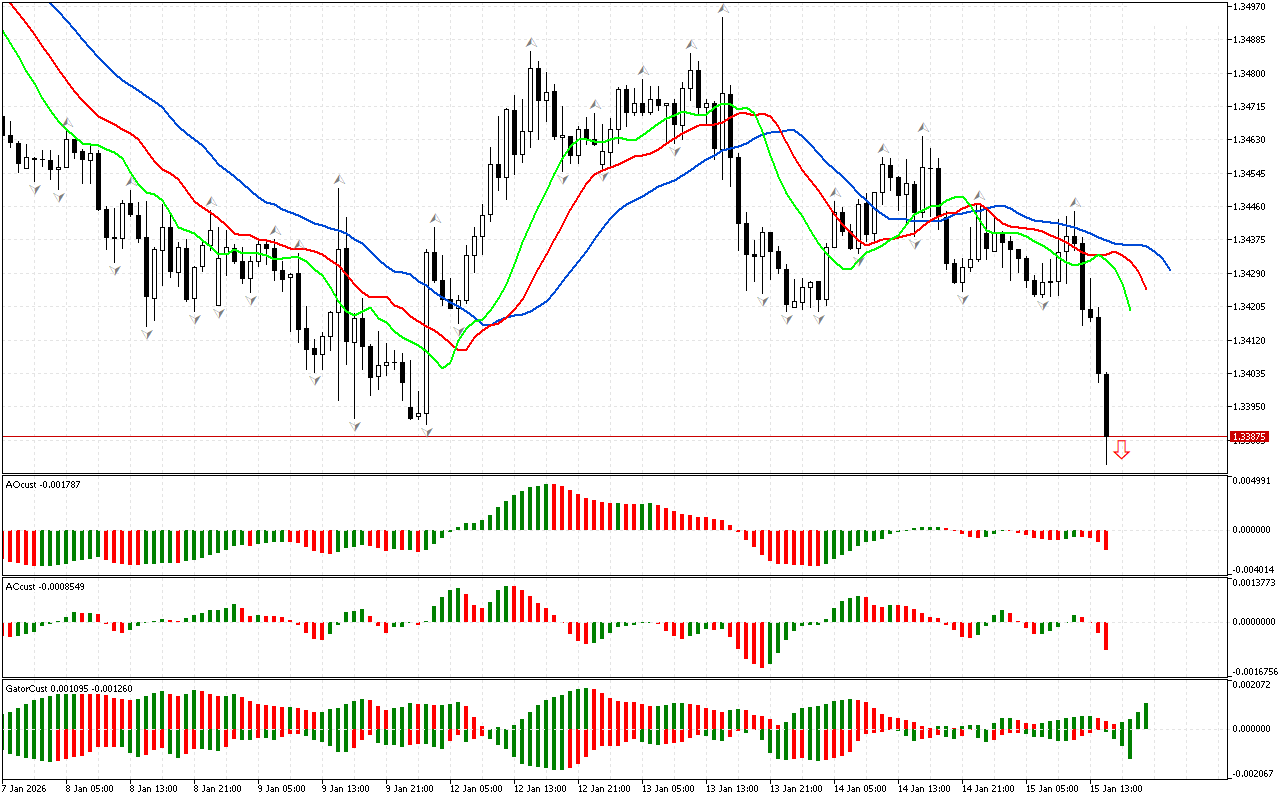This screenshot has height=800, width=1280.
Task: Click the 0.004991 value on the AOcust scale
Action: click(1251, 481)
